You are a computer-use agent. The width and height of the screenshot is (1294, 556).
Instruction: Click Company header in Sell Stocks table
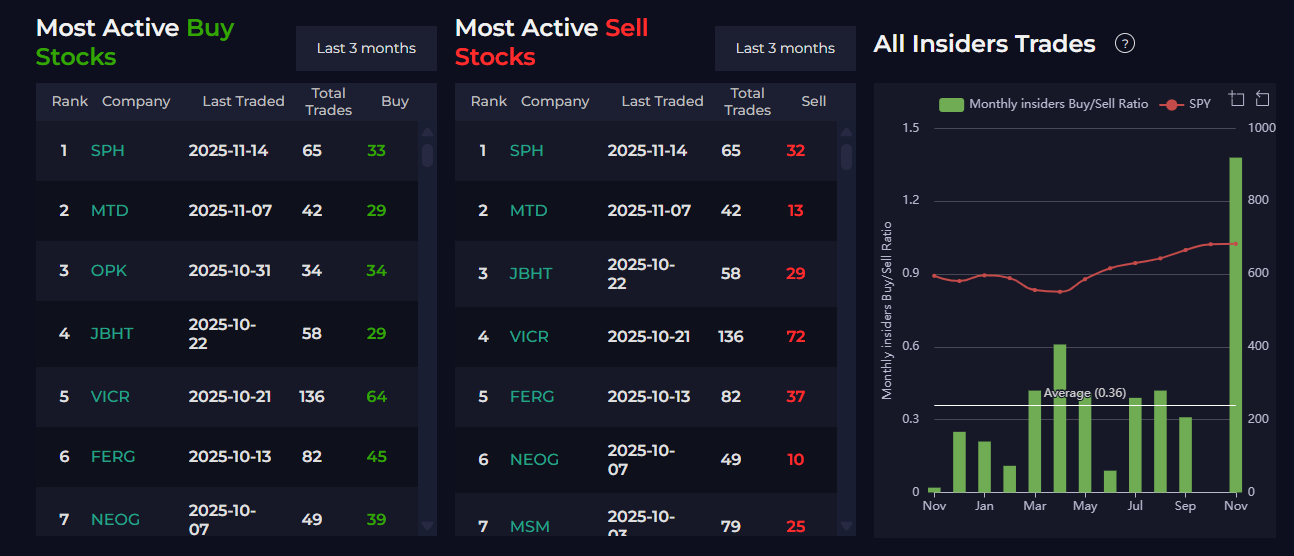[x=555, y=101]
